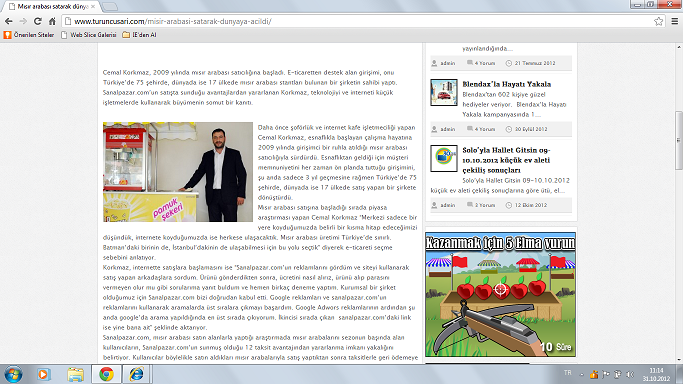Open the IE'den Al bookmarks folder
The width and height of the screenshot is (683, 384).
coord(139,35)
